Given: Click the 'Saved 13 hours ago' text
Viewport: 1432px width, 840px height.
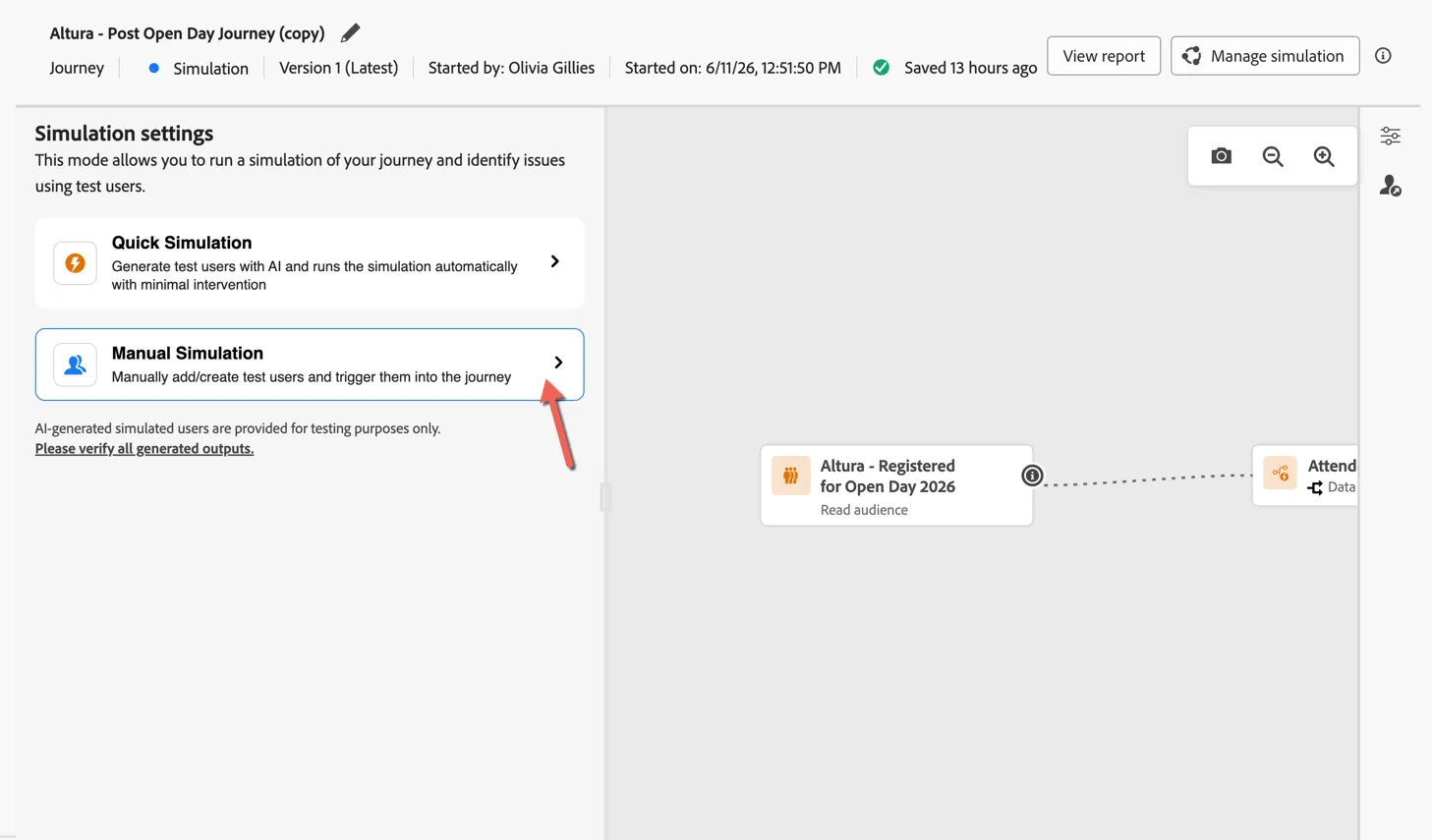Looking at the screenshot, I should point(970,68).
